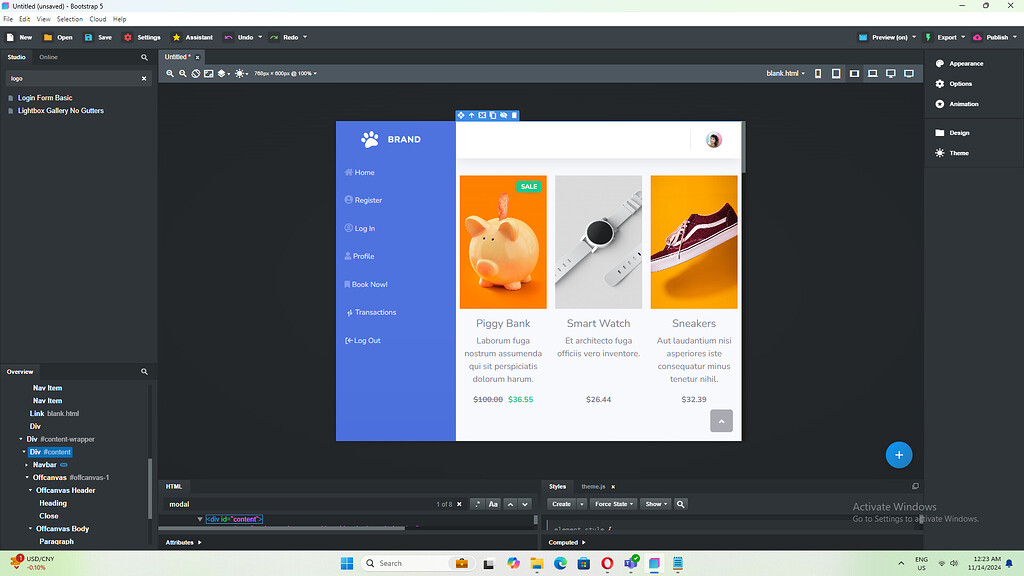Select the checkered transparency background swatch
The height and width of the screenshot is (576, 1024).
coord(208,73)
